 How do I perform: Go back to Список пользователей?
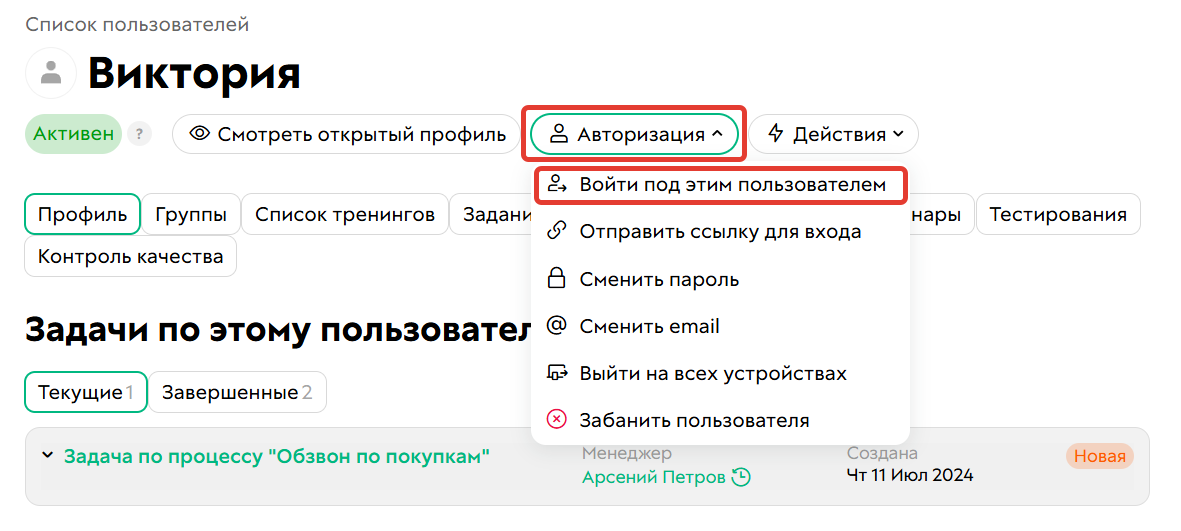[x=137, y=24]
